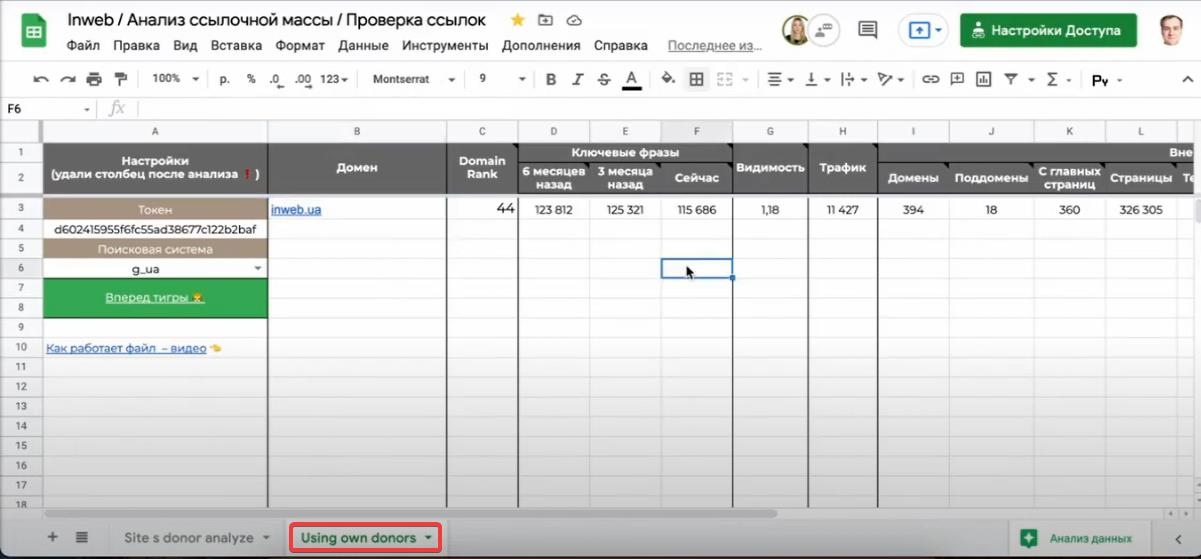Toggle strikethrough formatting
Viewport: 1201px width, 559px height.
[x=603, y=79]
